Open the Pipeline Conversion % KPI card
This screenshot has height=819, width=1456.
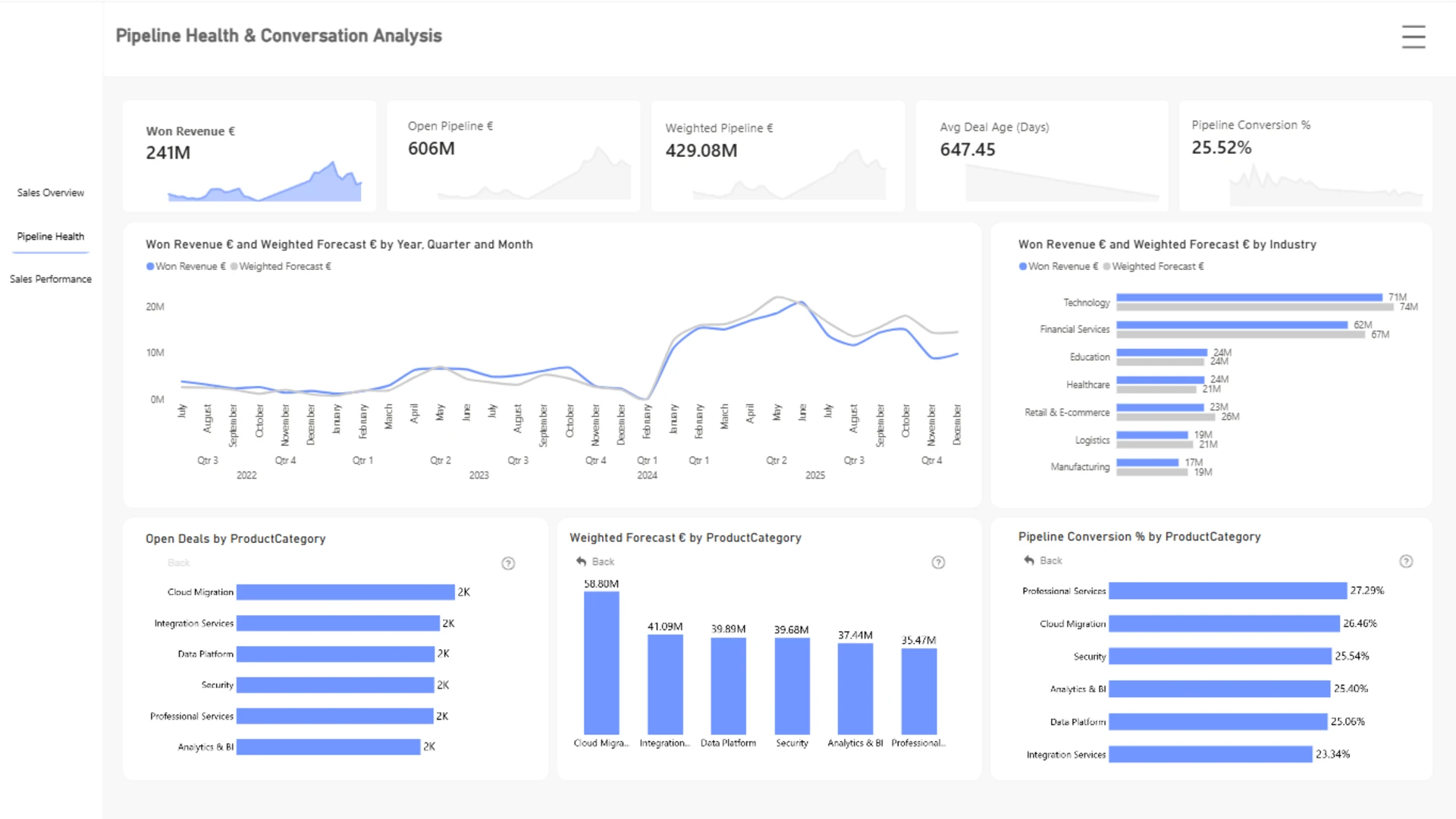[1306, 155]
